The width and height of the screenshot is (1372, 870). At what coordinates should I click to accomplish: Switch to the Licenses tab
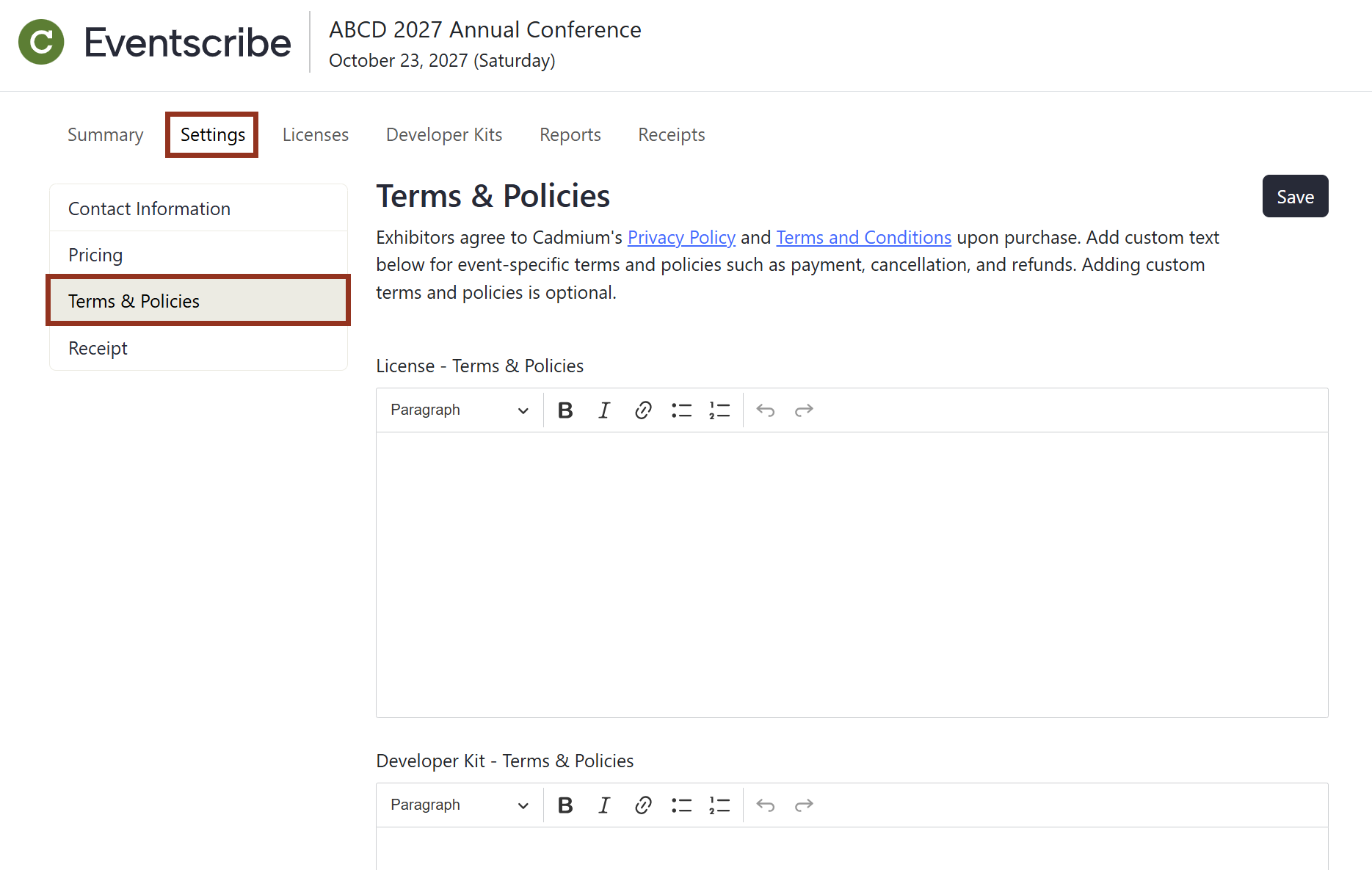(315, 134)
